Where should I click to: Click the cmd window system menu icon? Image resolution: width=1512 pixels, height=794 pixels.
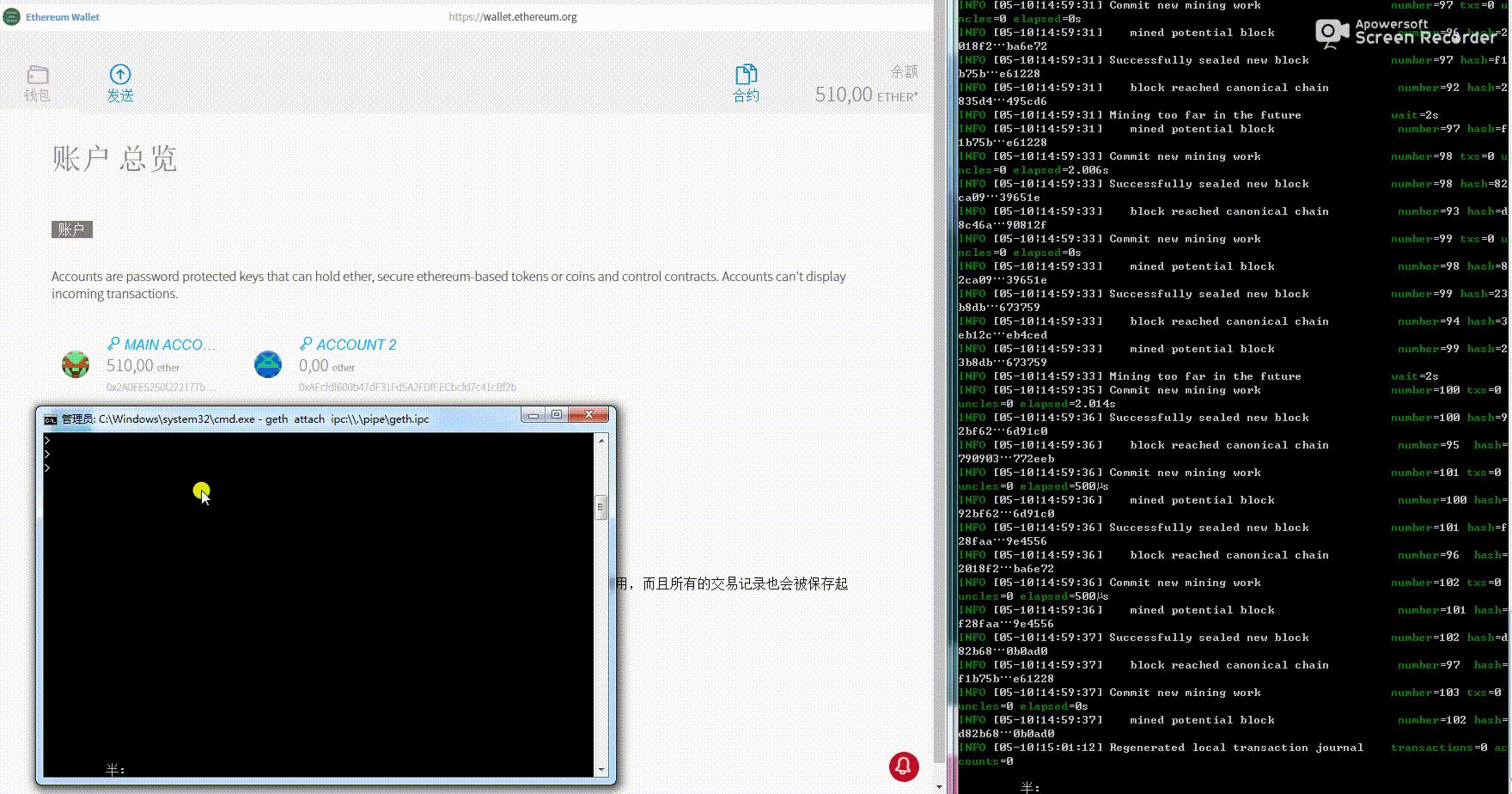51,419
